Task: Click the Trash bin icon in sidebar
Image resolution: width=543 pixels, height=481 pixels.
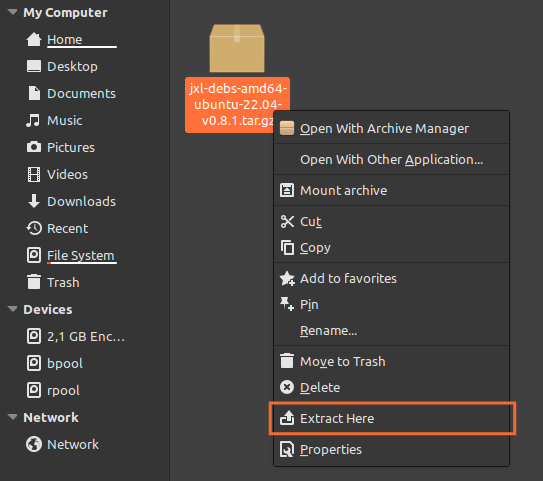Action: tap(34, 282)
